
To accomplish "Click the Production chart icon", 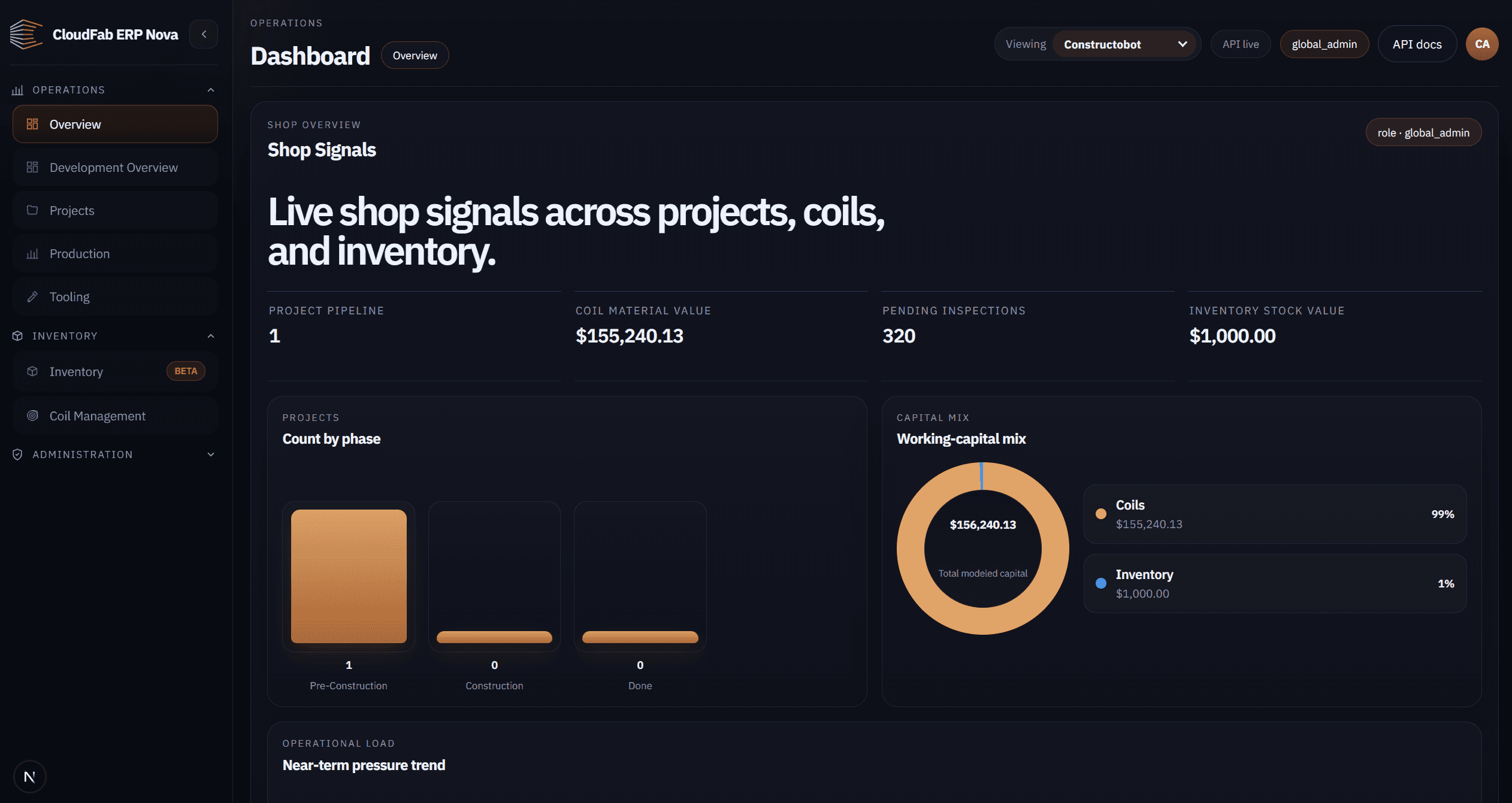I will (32, 253).
